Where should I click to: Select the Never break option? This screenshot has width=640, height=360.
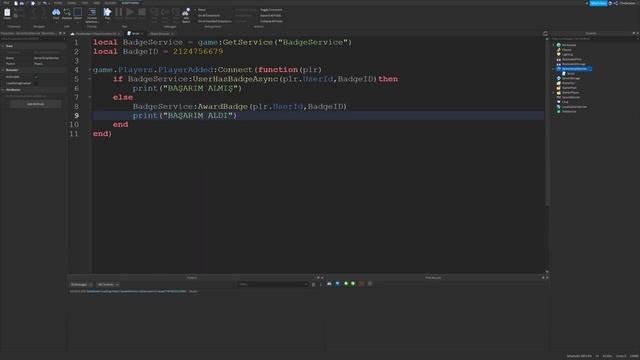click(x=202, y=10)
